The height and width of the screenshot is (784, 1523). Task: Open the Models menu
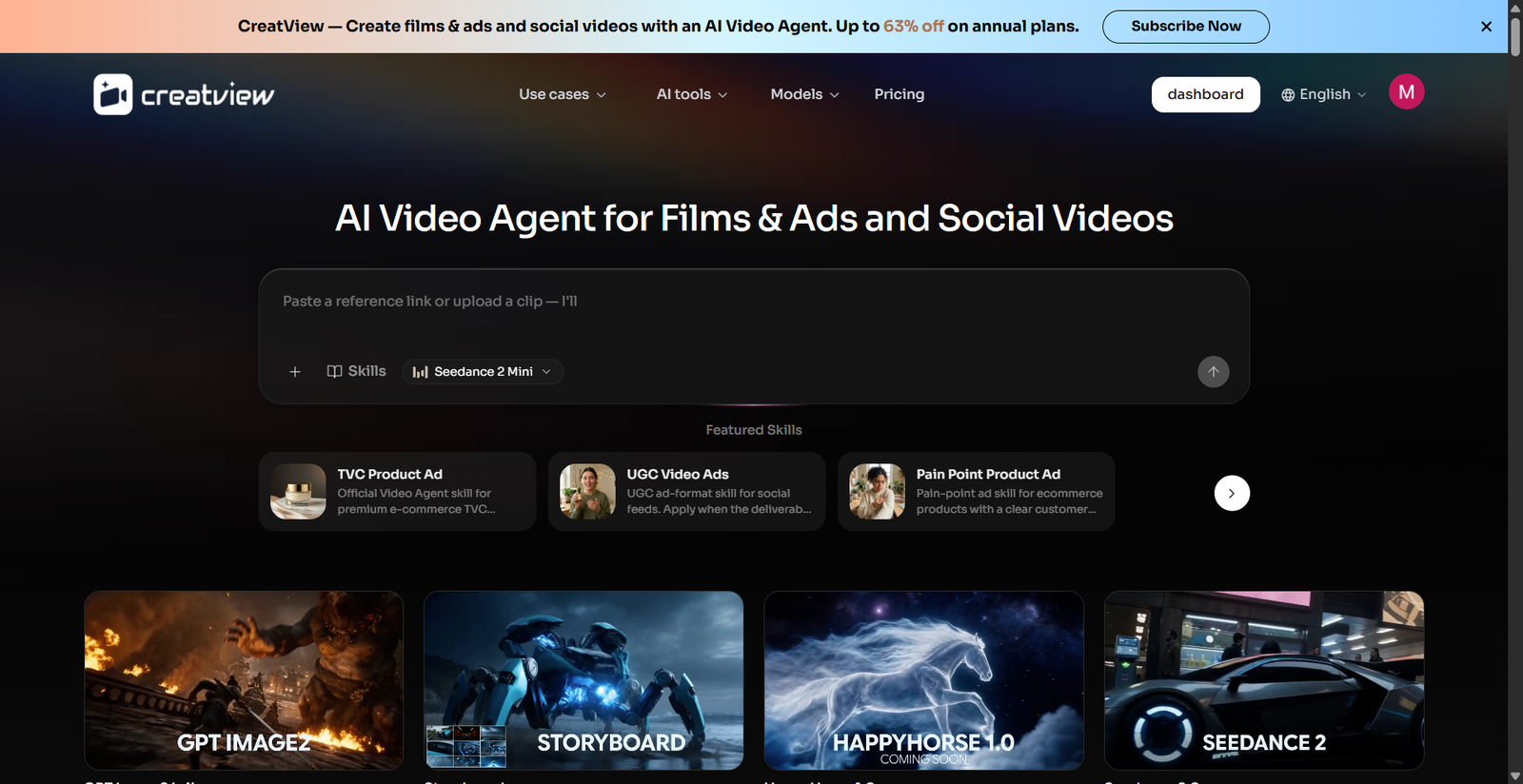pyautogui.click(x=805, y=94)
